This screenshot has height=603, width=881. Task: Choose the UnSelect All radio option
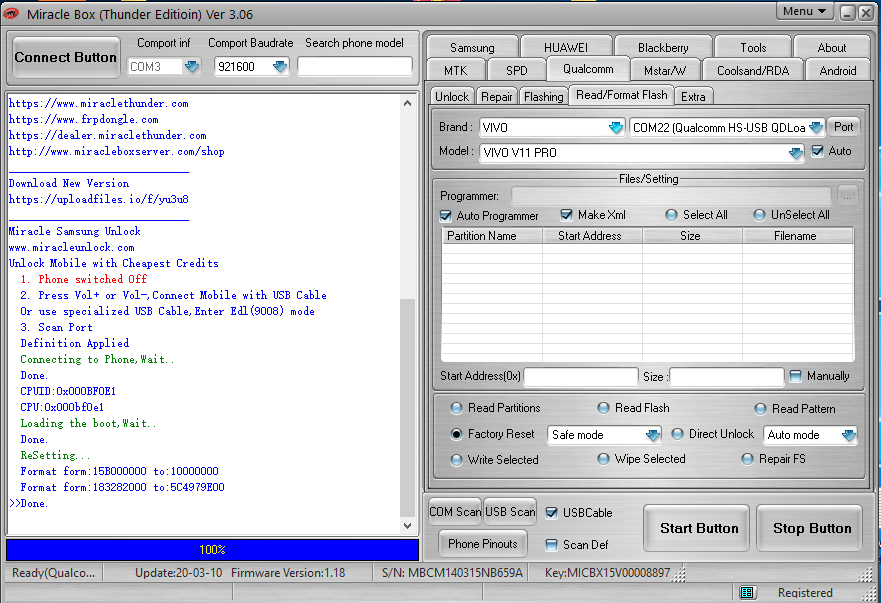(759, 215)
